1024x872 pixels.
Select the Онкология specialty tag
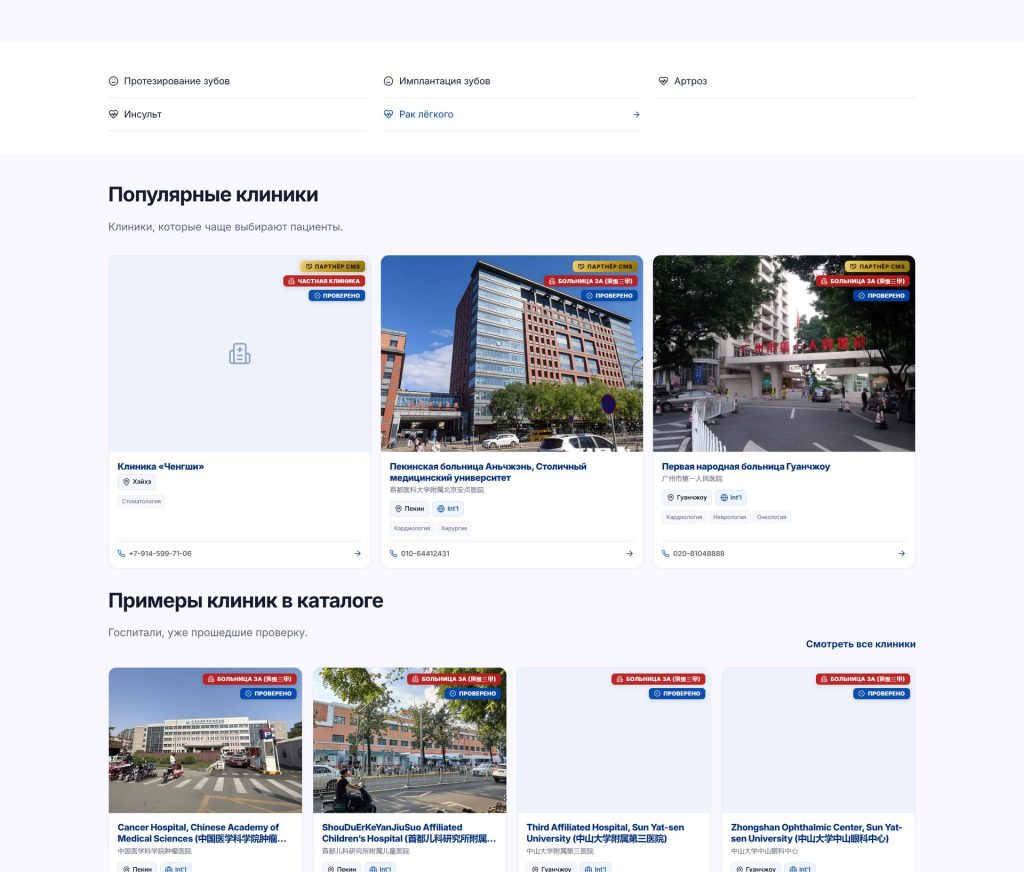[x=771, y=517]
